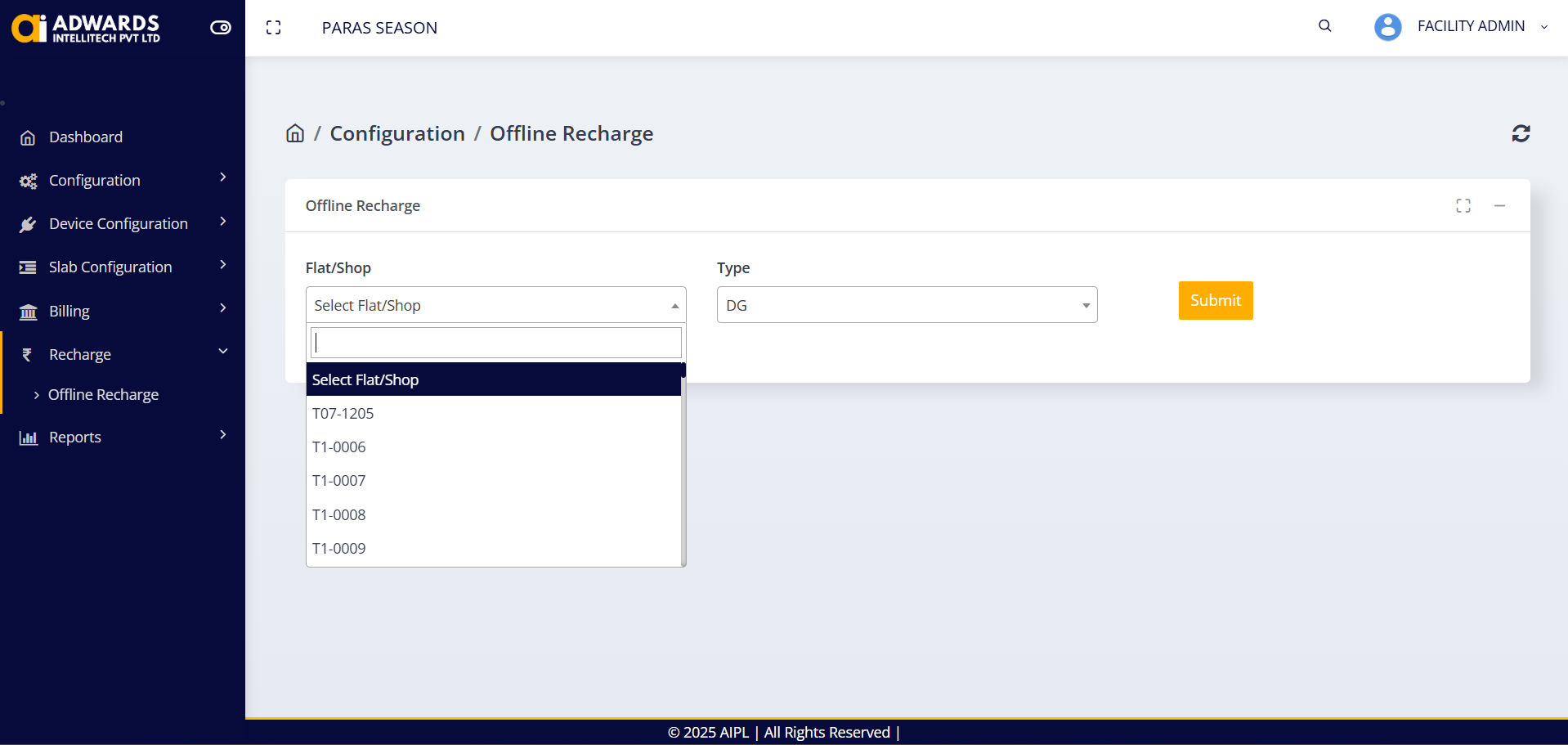Click the Facility Admin user avatar
The width and height of the screenshot is (1568, 745).
coord(1387,27)
